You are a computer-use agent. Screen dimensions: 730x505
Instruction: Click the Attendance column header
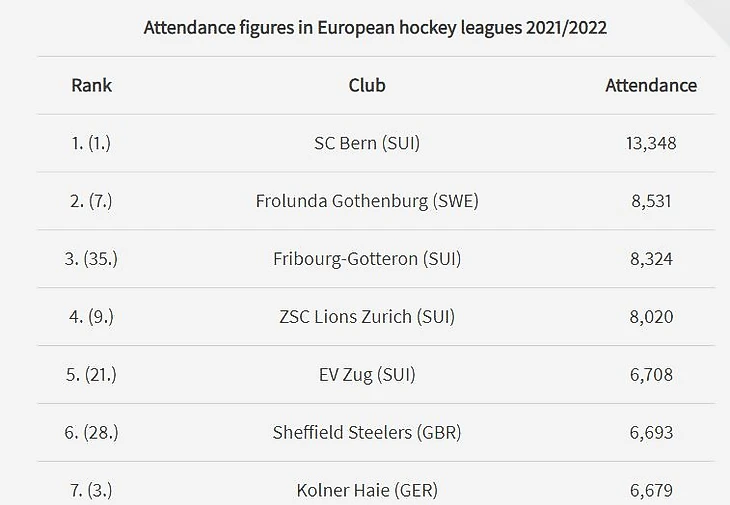click(651, 85)
